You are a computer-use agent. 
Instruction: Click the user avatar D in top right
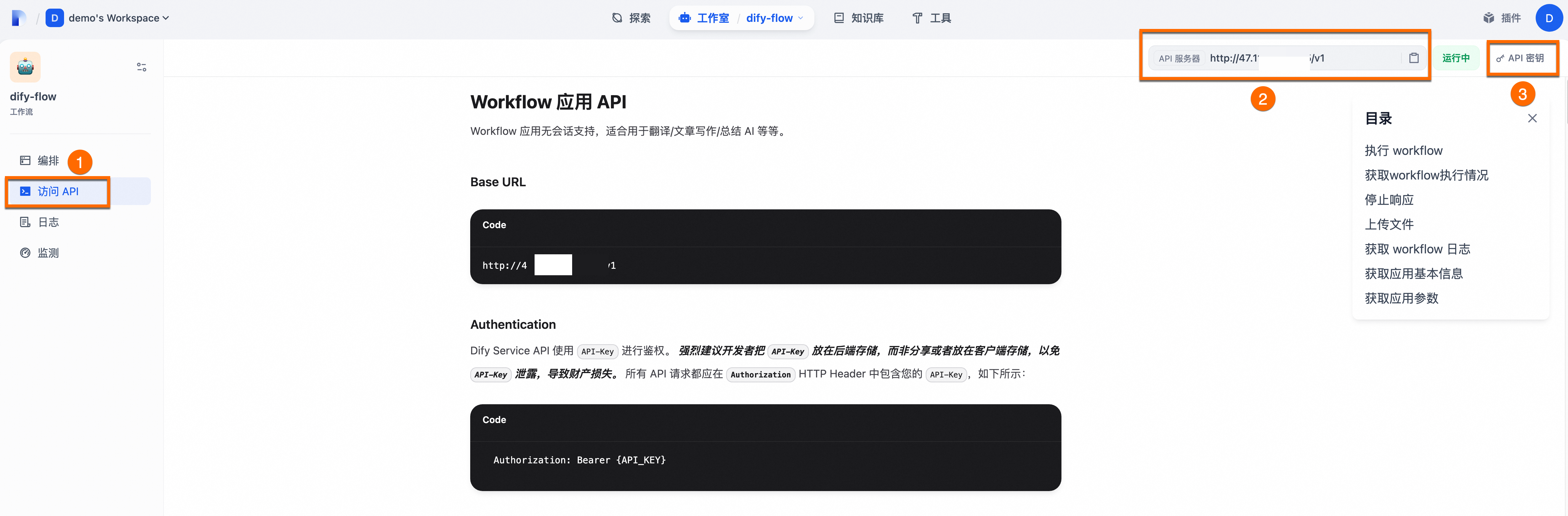pyautogui.click(x=1549, y=18)
